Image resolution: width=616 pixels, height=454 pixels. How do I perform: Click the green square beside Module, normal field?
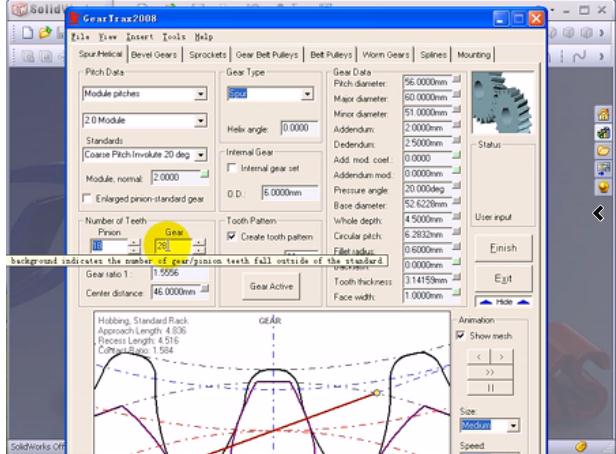click(x=205, y=174)
